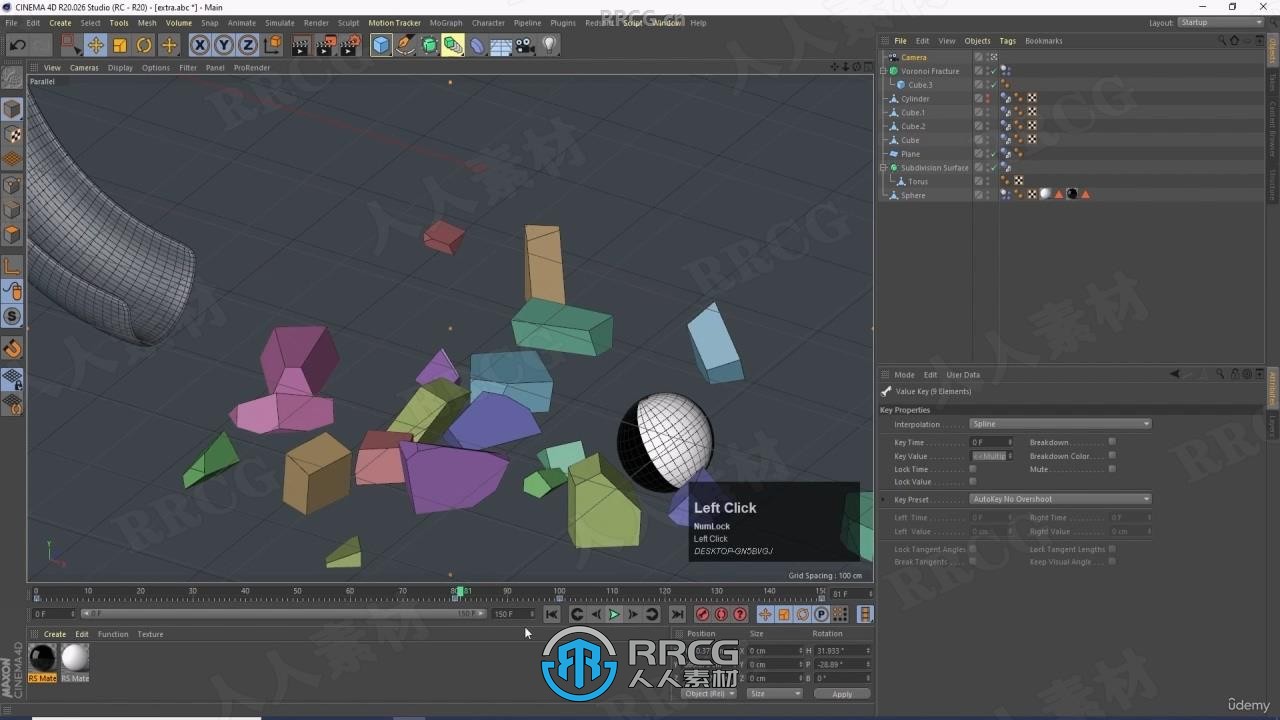Select the black RS Material thumbnail
The height and width of the screenshot is (720, 1280).
click(43, 657)
